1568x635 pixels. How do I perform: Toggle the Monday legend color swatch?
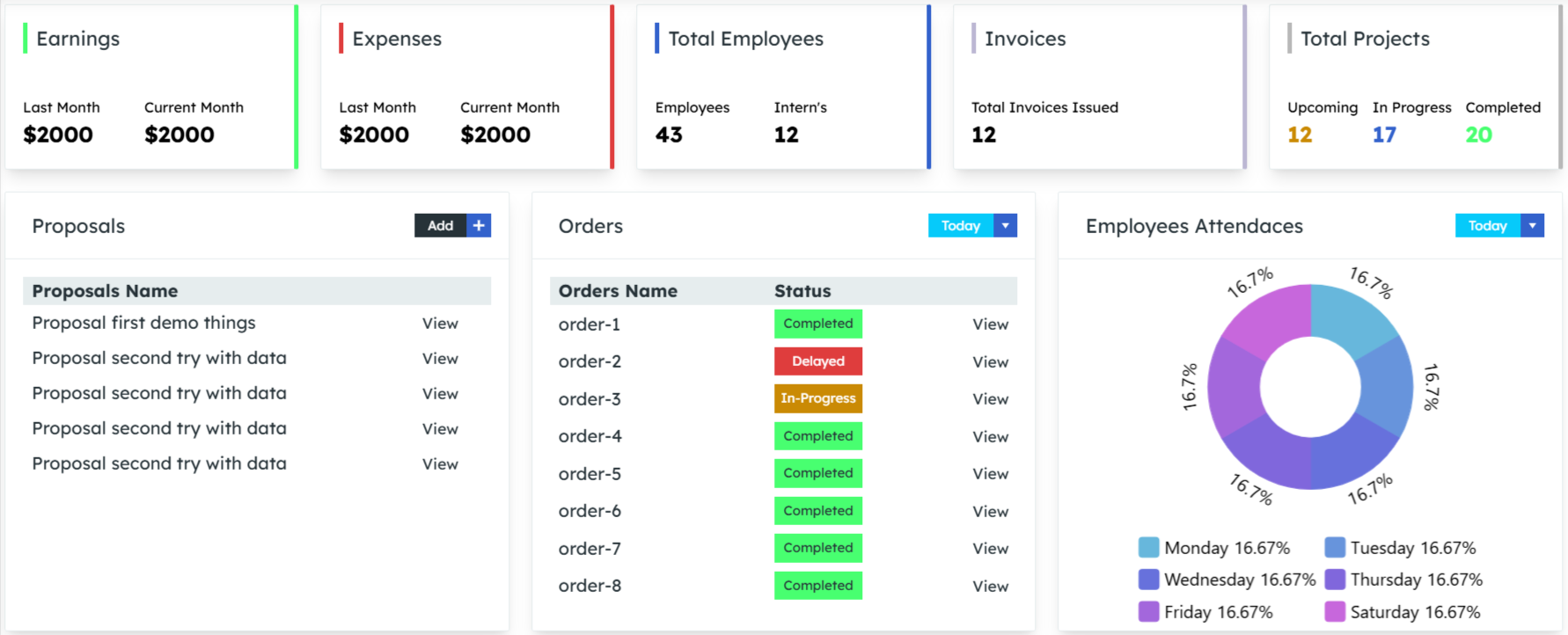(x=1148, y=548)
